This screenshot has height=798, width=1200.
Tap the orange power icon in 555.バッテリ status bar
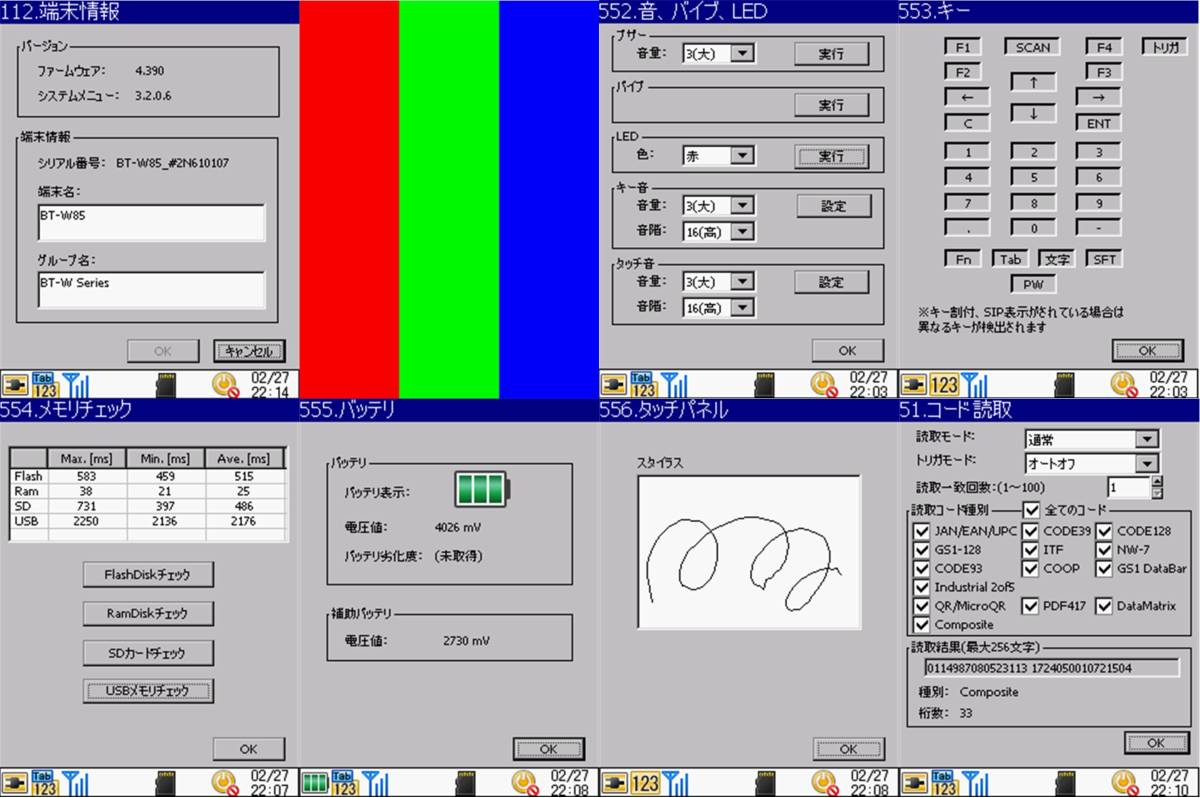pos(523,783)
